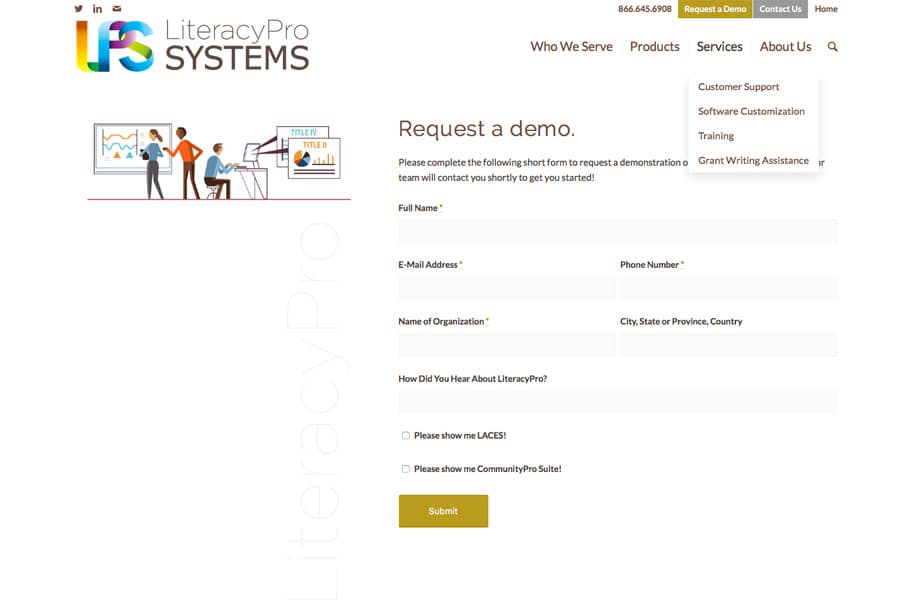Click the 866.645.6908 phone number
This screenshot has height=600, width=900.
point(645,9)
